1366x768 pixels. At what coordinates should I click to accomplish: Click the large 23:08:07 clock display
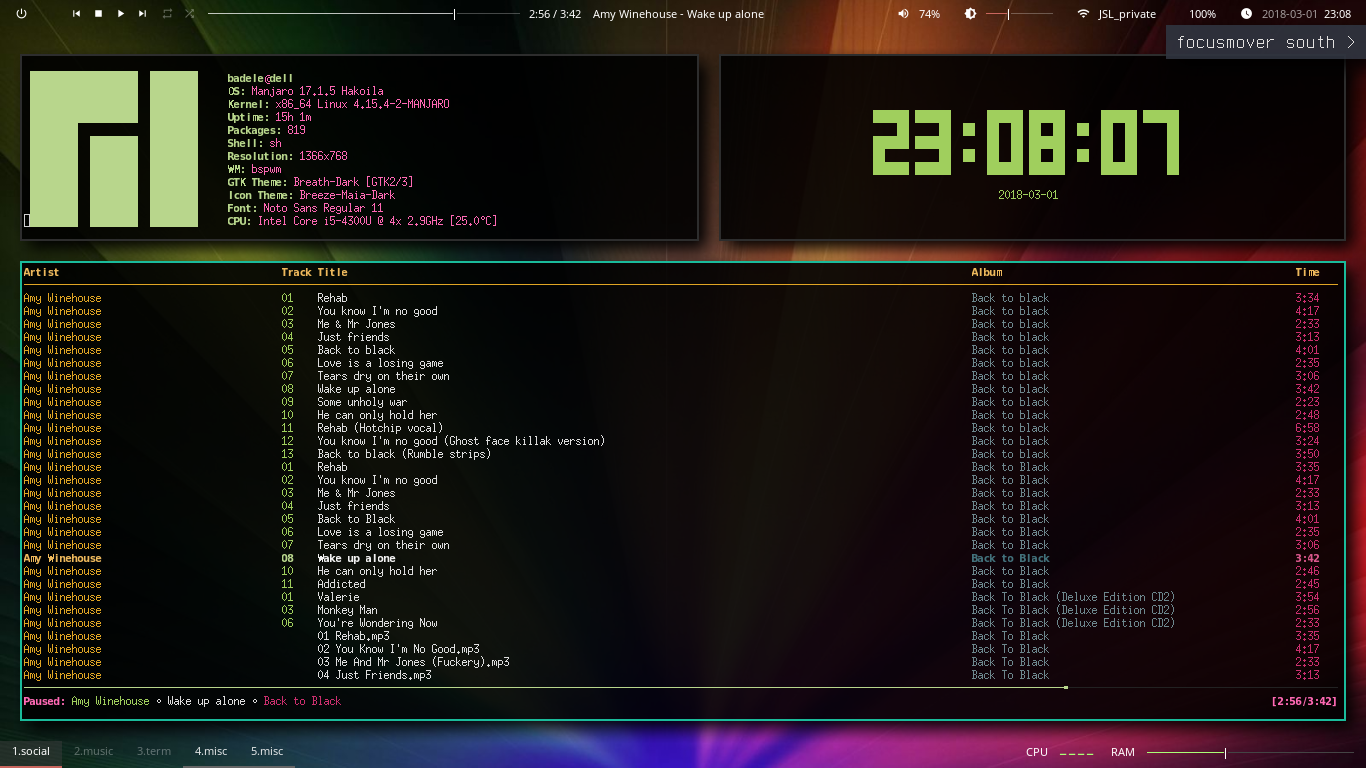click(x=1026, y=143)
